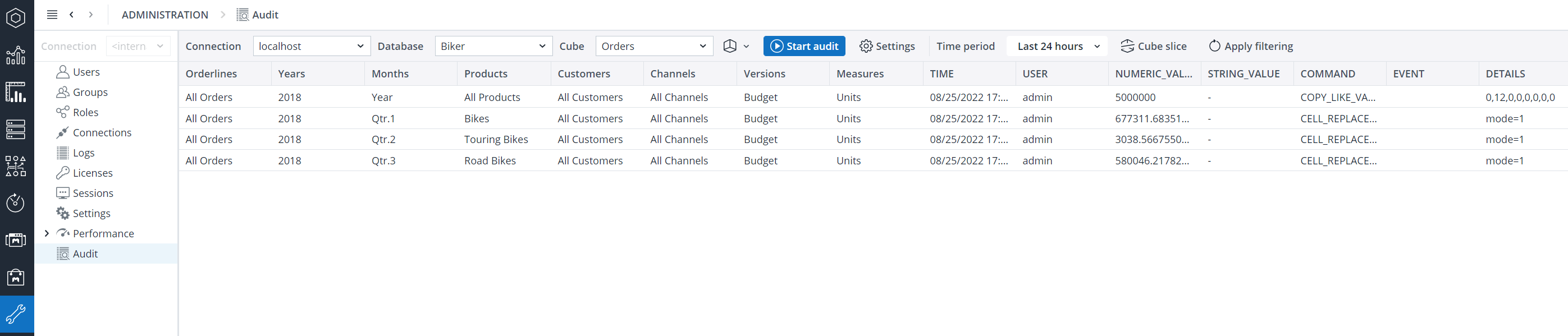
Task: Click ADMINISTRATION in the breadcrumb
Action: [x=165, y=15]
